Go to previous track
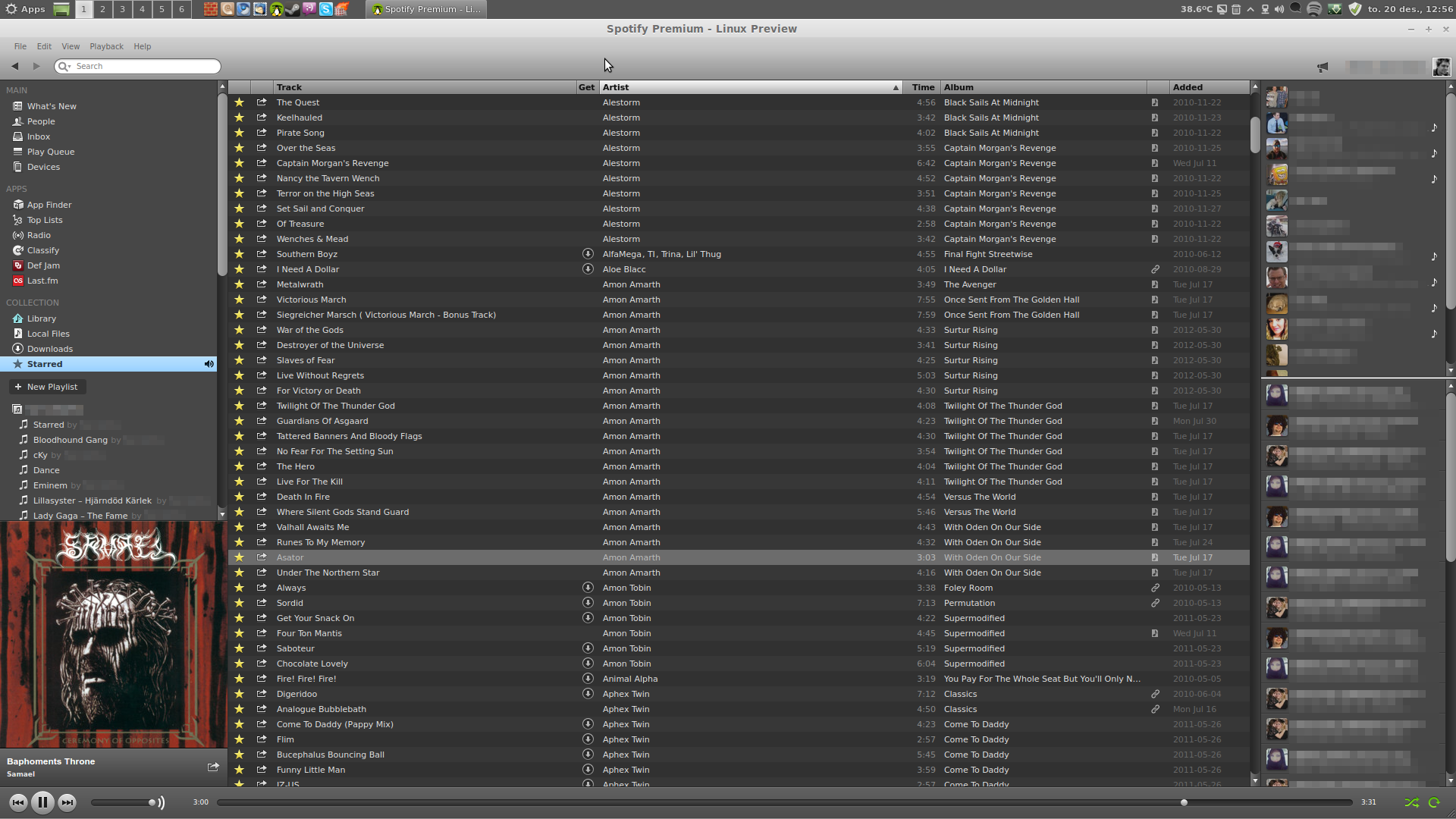 18,802
